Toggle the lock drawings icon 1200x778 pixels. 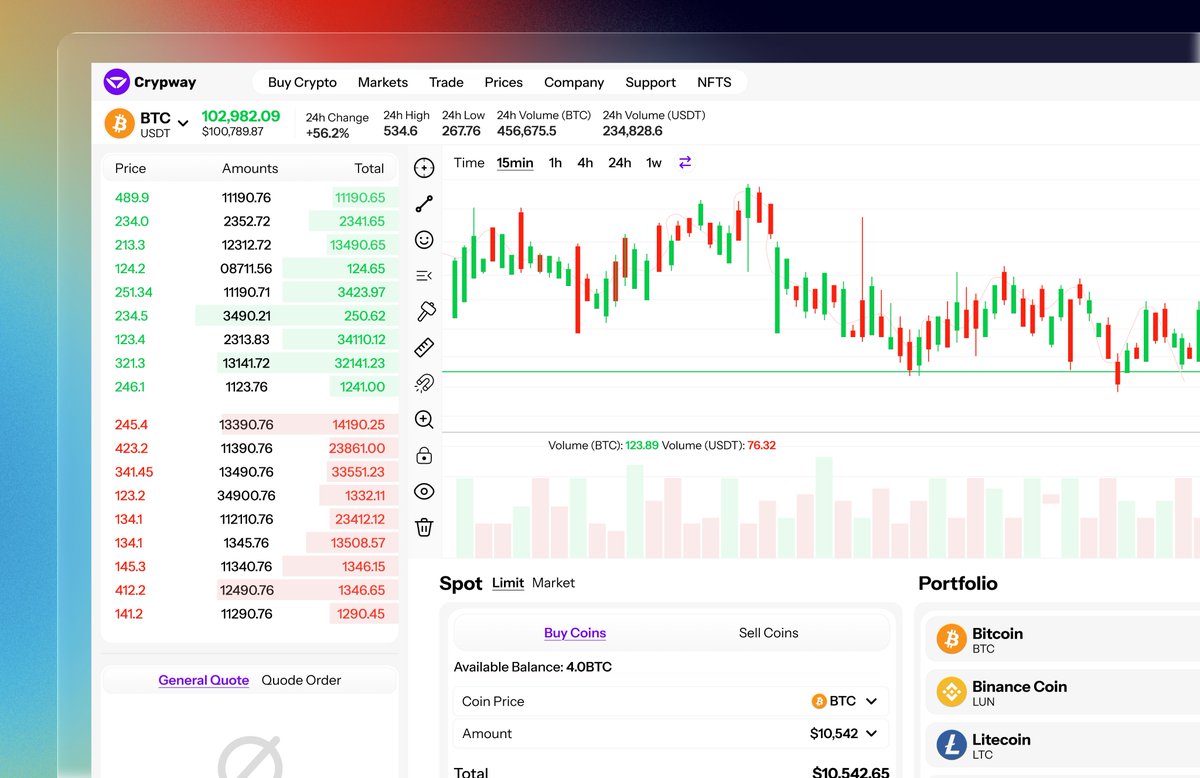point(424,455)
